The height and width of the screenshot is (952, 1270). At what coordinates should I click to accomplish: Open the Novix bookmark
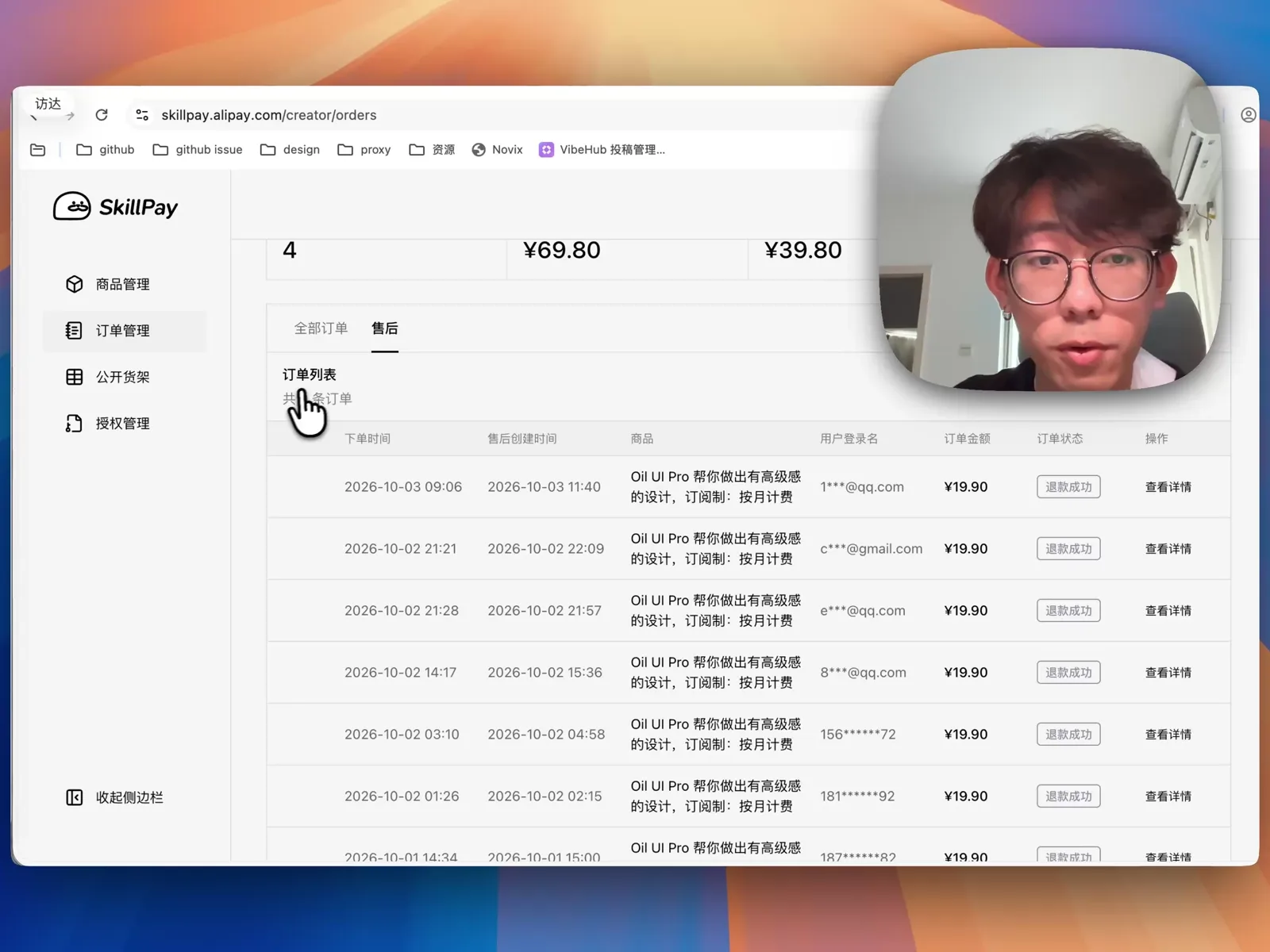tap(497, 149)
